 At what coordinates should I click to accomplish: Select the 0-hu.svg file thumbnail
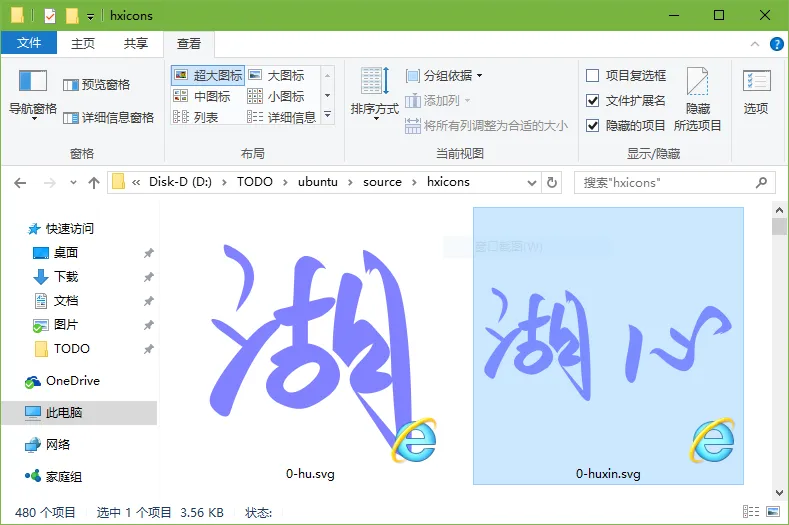[310, 346]
